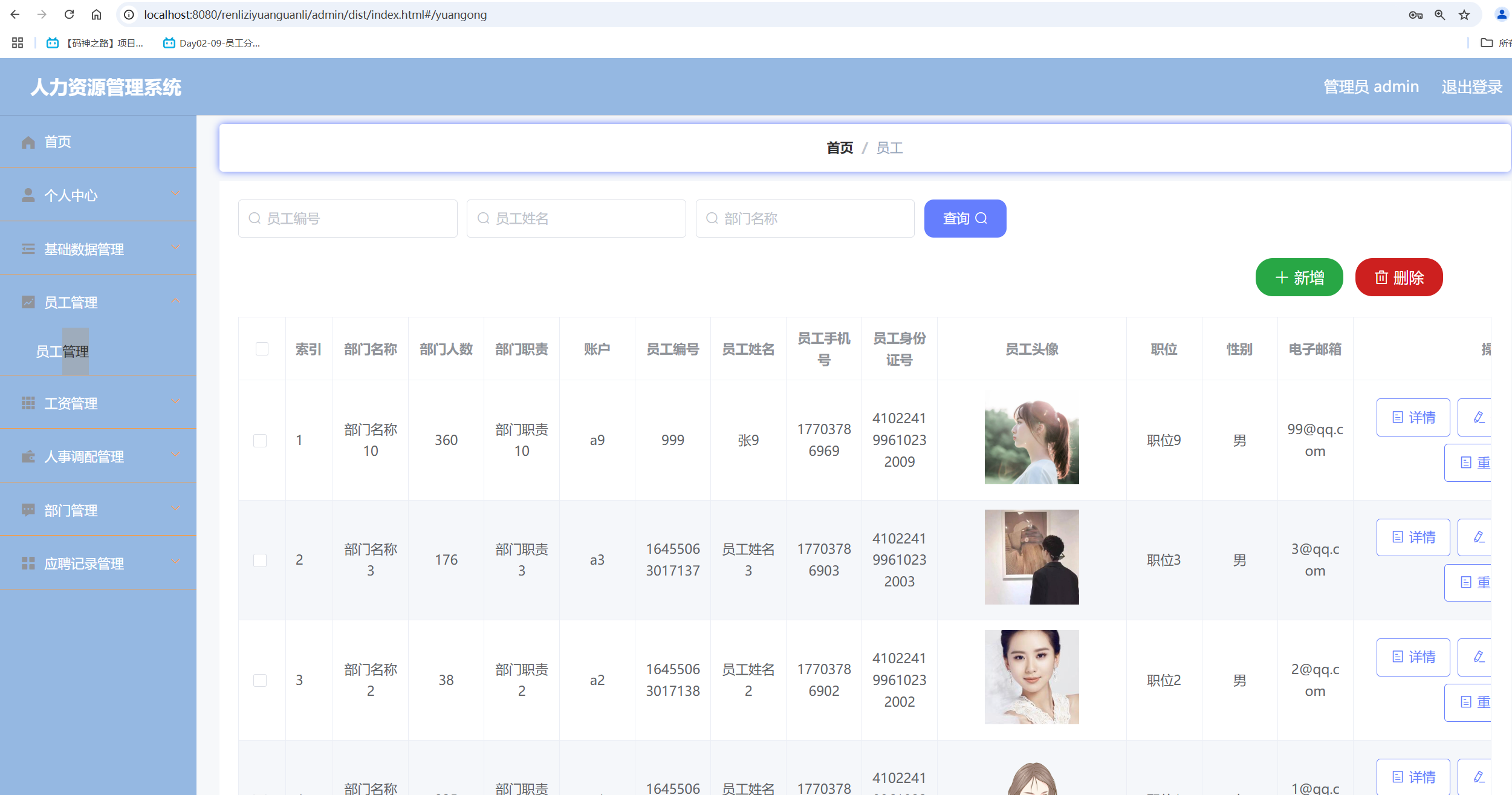
Task: Check the row for 员工姓名3
Action: coord(260,560)
